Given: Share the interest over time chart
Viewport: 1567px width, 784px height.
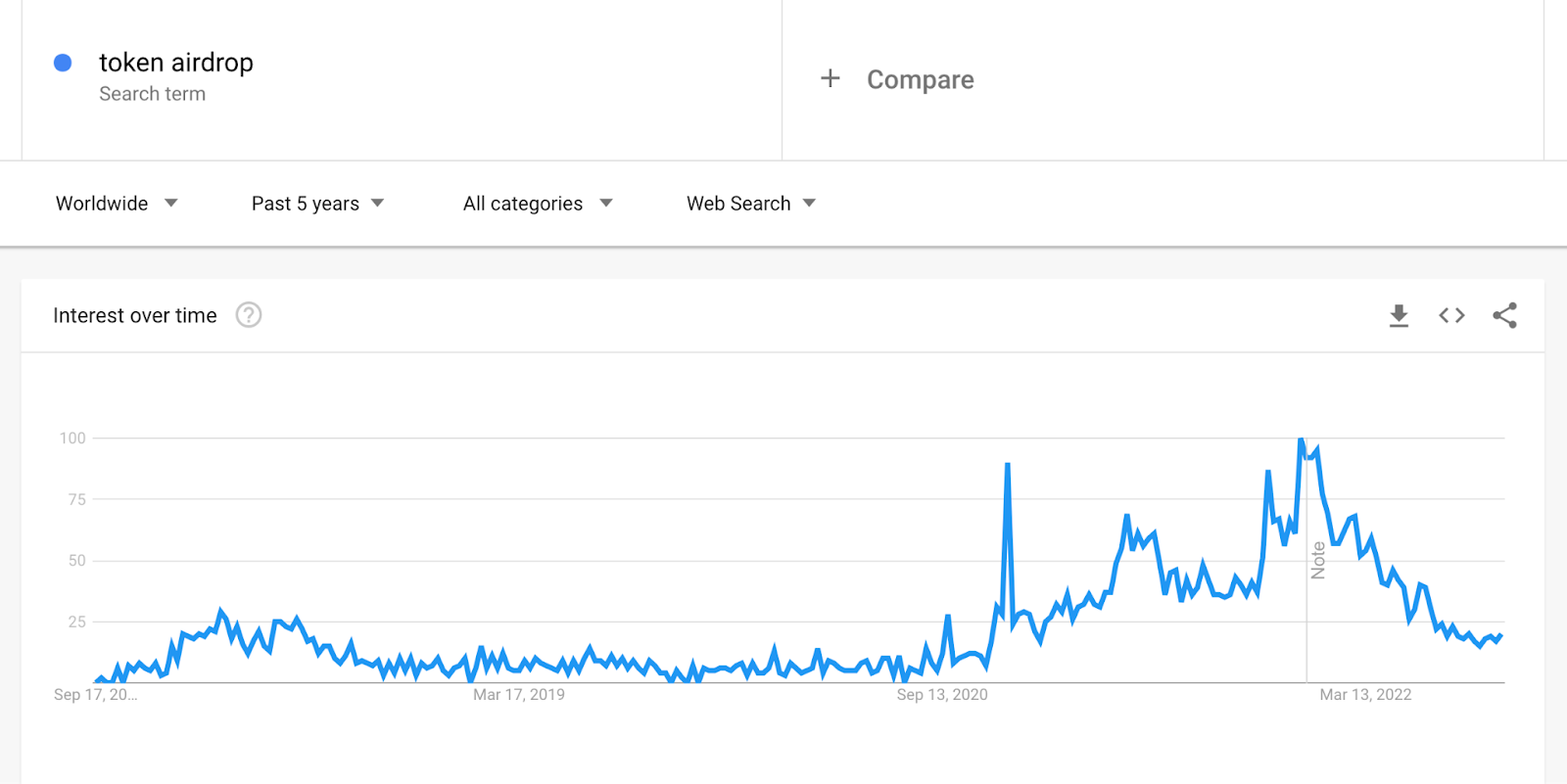Looking at the screenshot, I should click(1505, 315).
